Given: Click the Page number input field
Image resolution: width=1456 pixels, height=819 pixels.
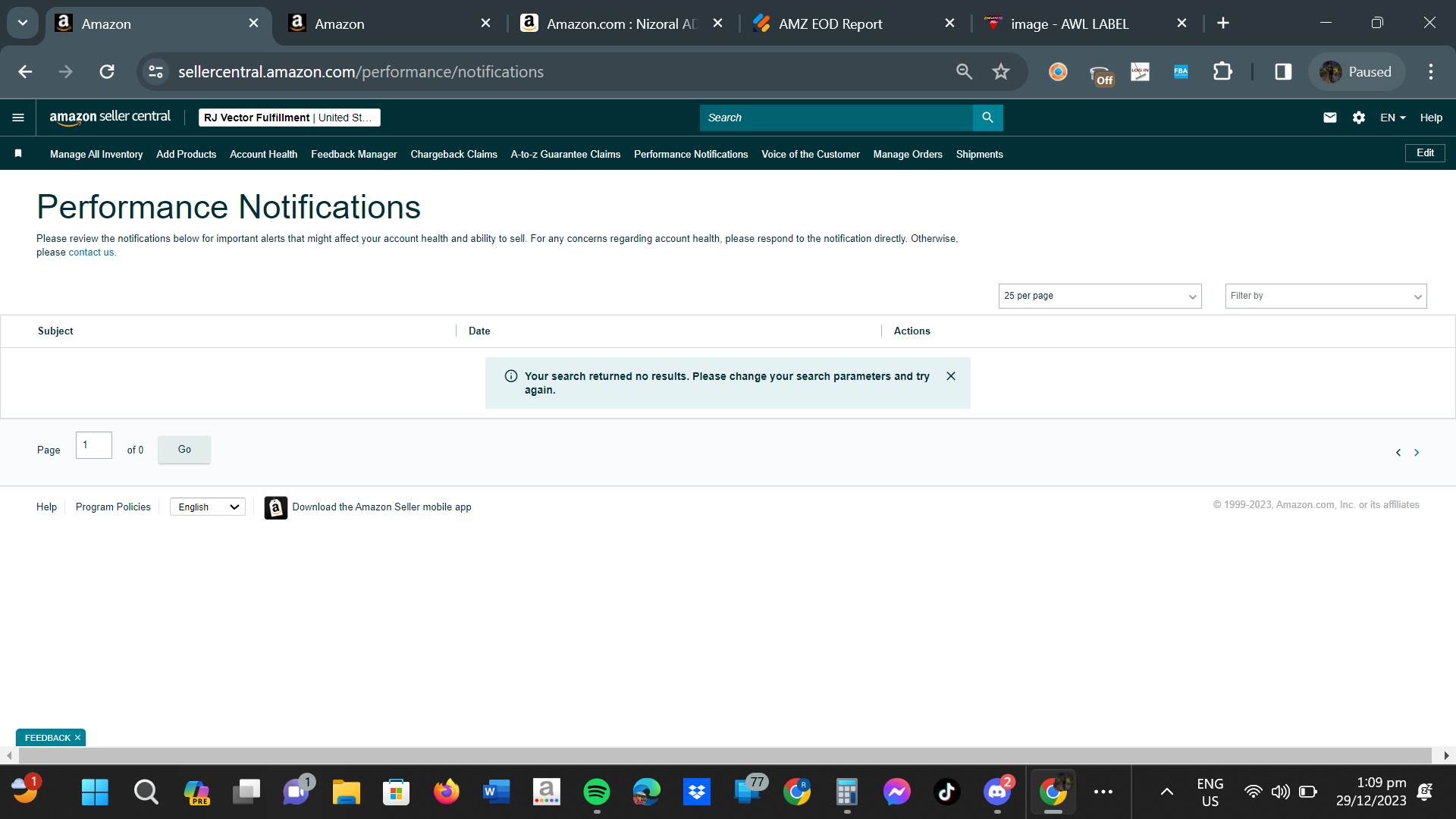Looking at the screenshot, I should coord(94,445).
